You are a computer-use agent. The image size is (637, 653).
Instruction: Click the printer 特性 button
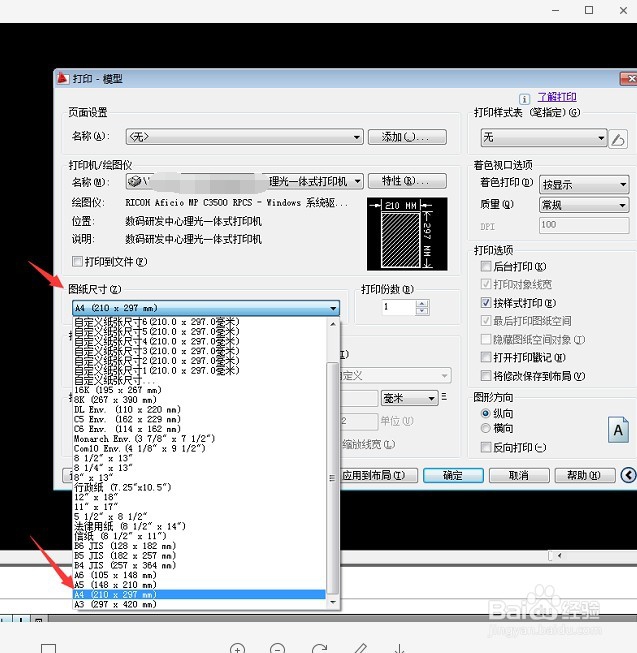pos(407,181)
